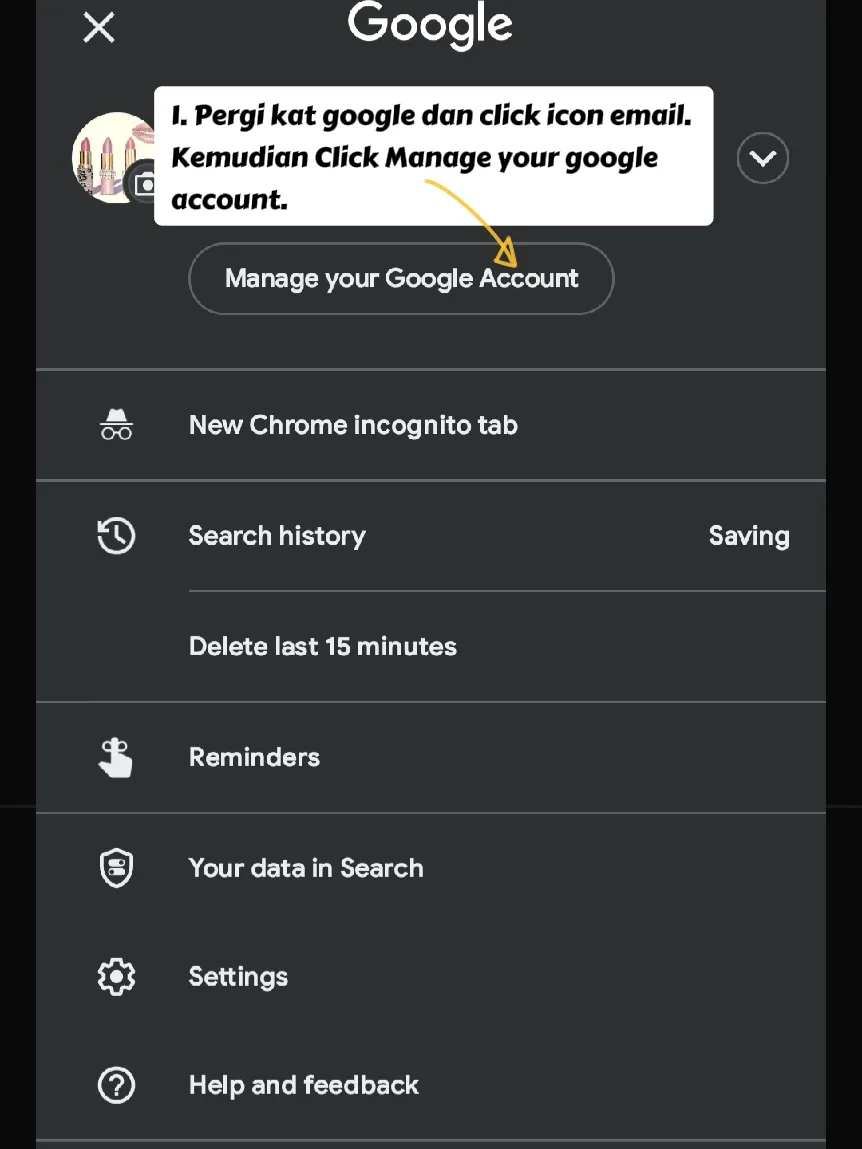The width and height of the screenshot is (862, 1149).
Task: Close the Google account menu
Action: click(x=99, y=27)
